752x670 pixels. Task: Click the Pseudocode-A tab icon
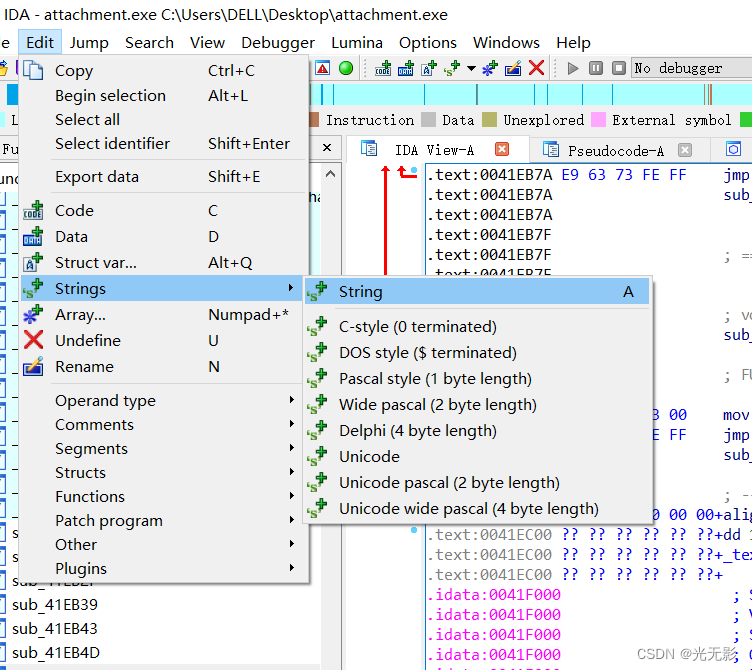click(x=551, y=150)
